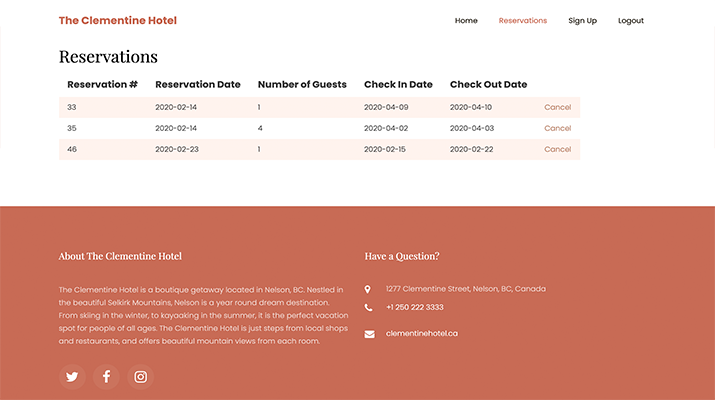Open the Sign Up page

[582, 20]
